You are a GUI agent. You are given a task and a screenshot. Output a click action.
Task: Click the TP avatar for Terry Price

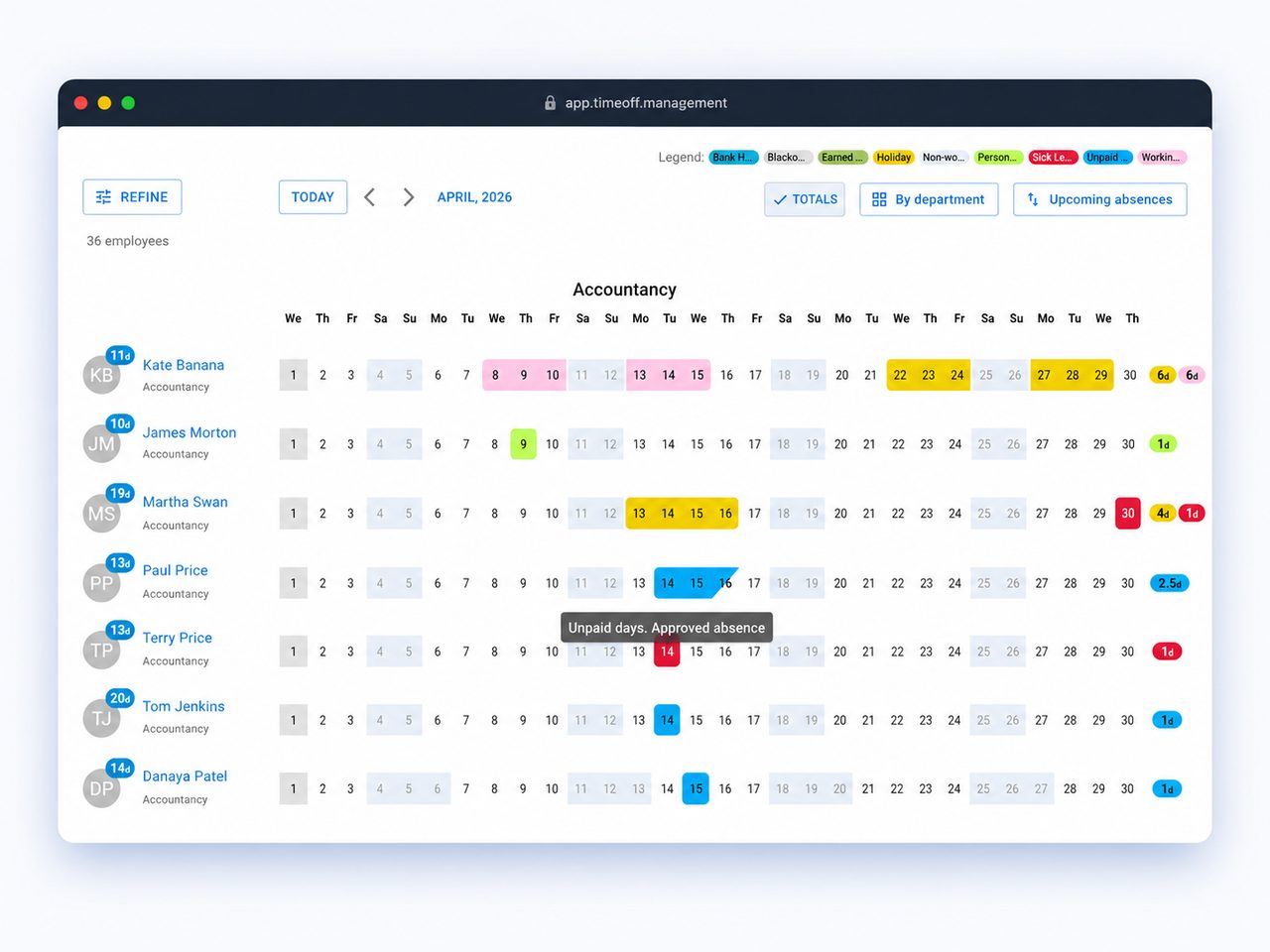pos(101,651)
